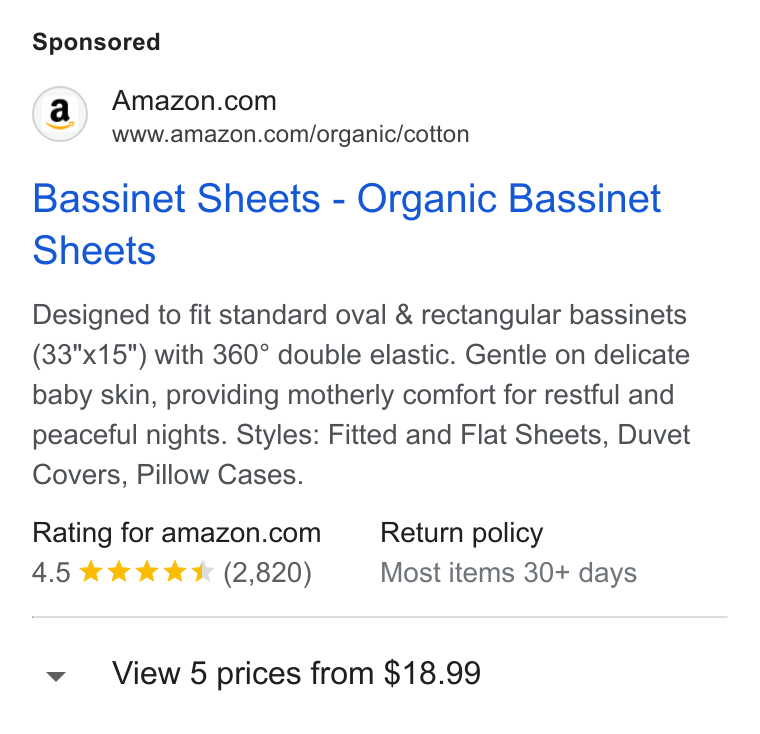The width and height of the screenshot is (760, 734).
Task: Click the middle gold rating star
Action: pos(146,572)
